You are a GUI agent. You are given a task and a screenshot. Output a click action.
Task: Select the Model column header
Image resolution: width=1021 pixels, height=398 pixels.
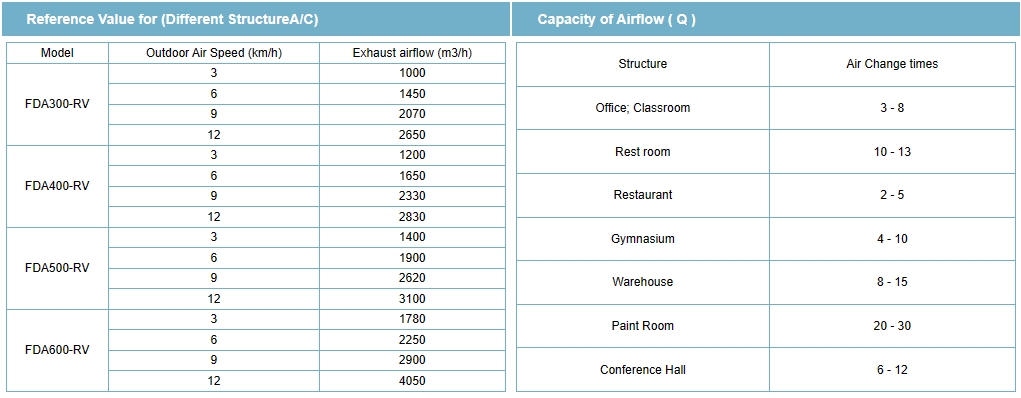(57, 53)
